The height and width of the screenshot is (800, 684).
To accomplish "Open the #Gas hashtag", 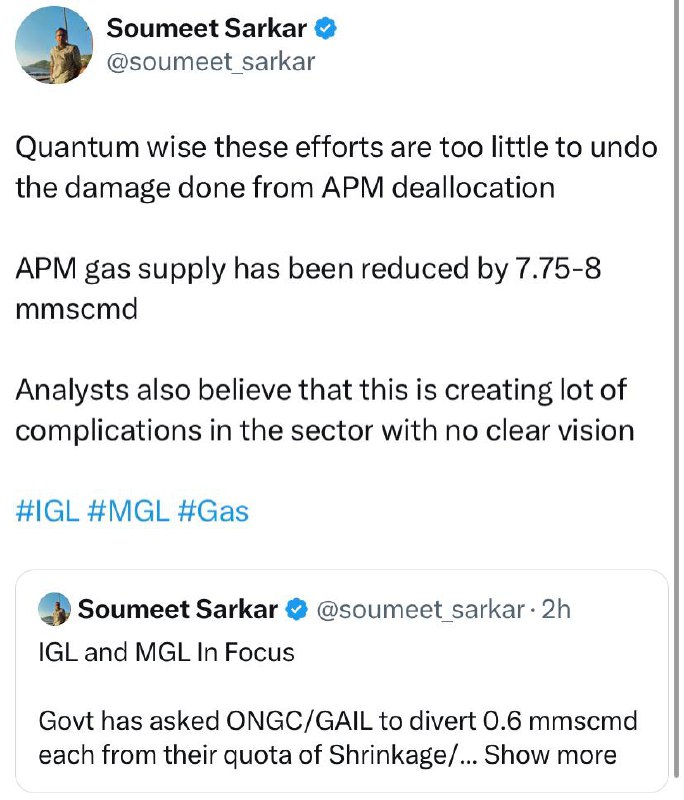I will point(213,511).
